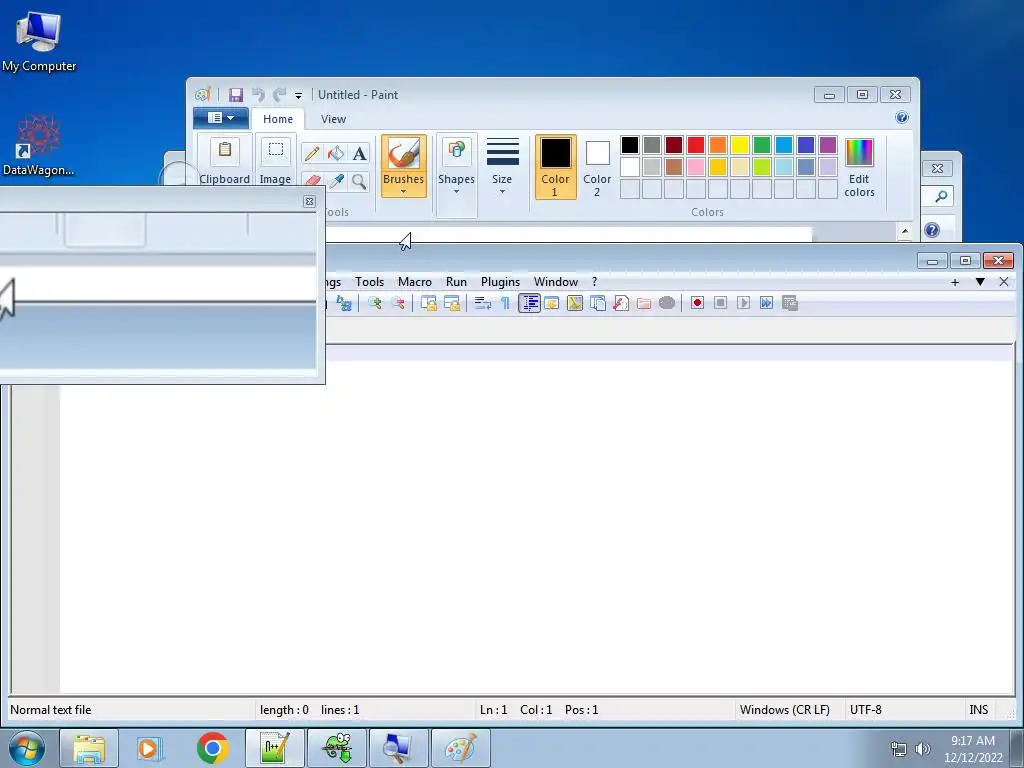This screenshot has height=768, width=1024.
Task: Click Save Current Recorded Macro icon
Action: click(790, 303)
